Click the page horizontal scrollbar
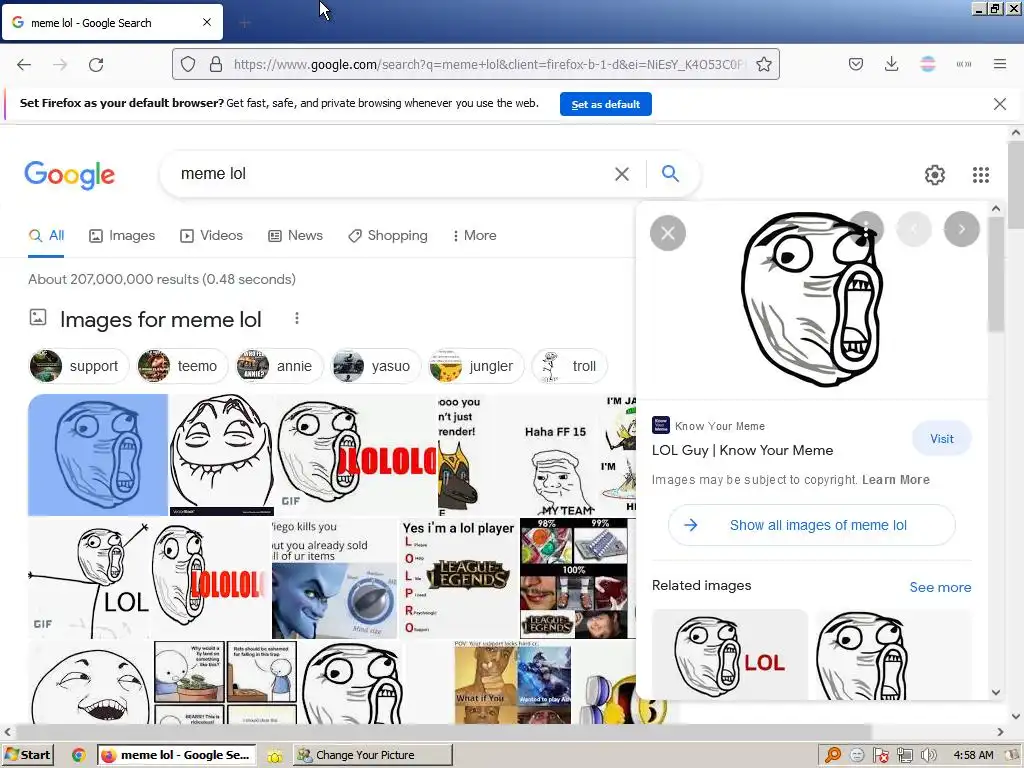 (444, 731)
